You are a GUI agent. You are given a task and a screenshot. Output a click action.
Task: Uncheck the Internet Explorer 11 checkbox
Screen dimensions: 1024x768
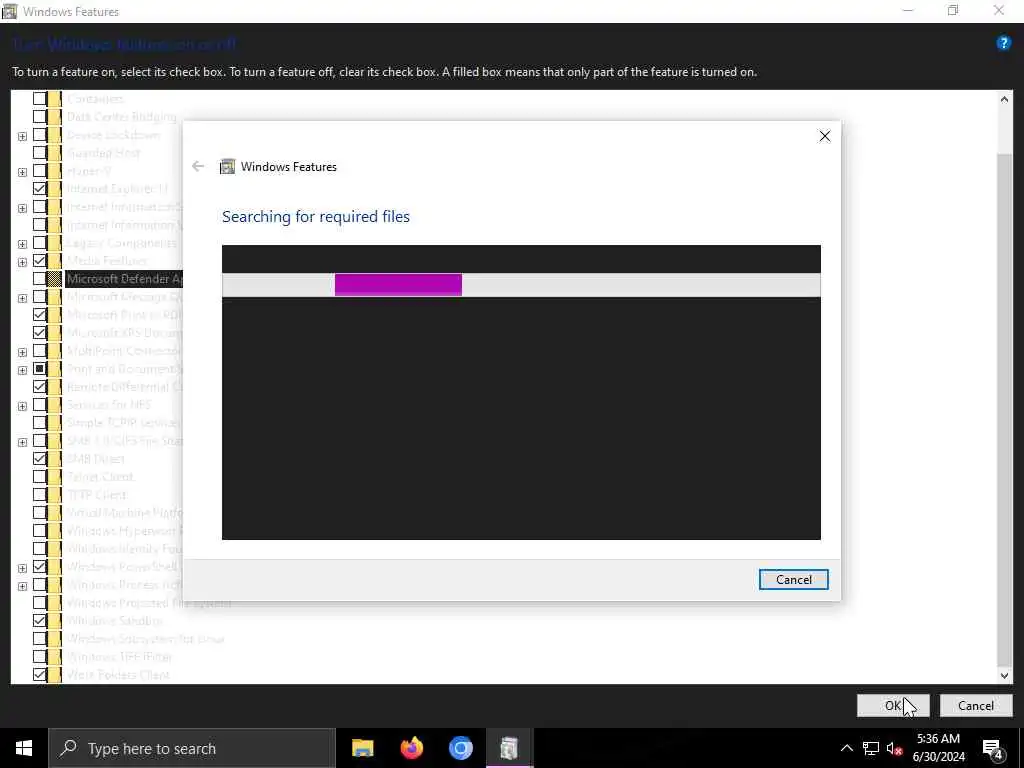click(x=39, y=189)
